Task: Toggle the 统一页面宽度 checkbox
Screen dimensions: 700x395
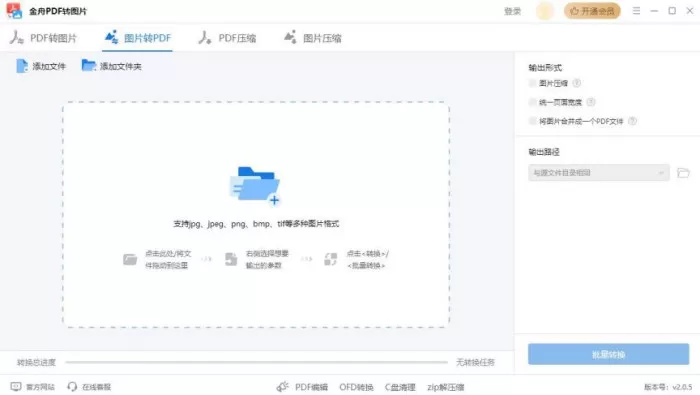Action: (x=532, y=102)
